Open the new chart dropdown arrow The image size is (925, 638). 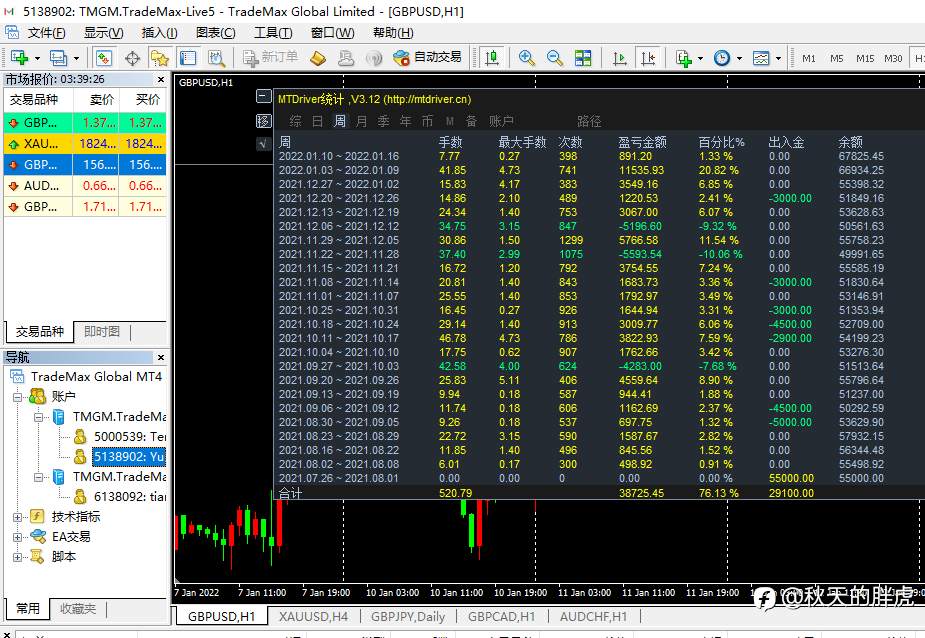(x=37, y=58)
